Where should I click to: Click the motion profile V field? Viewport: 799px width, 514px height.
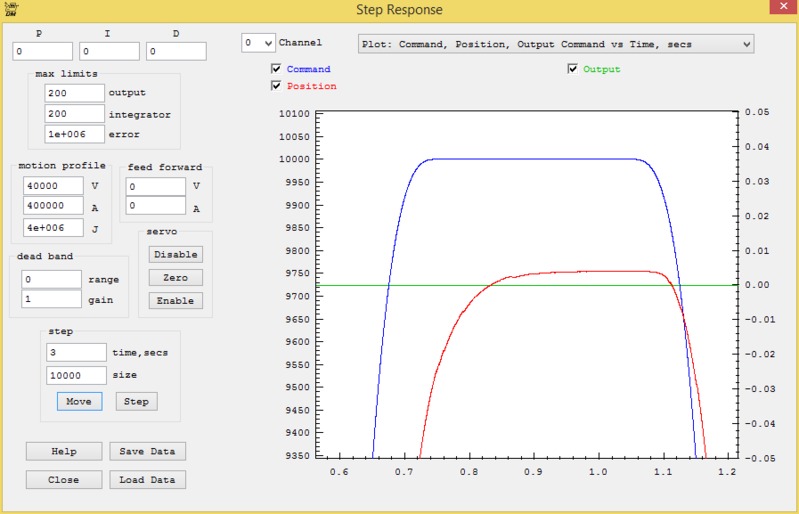click(52, 186)
